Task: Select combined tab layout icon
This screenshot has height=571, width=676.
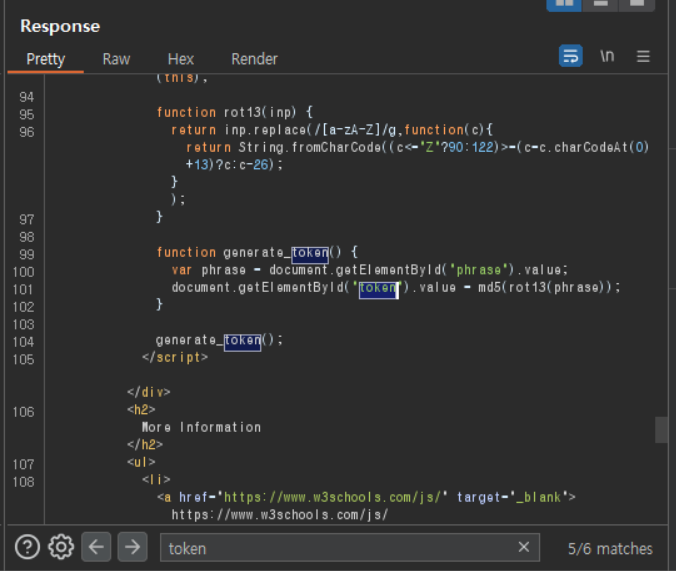Action: (637, 3)
